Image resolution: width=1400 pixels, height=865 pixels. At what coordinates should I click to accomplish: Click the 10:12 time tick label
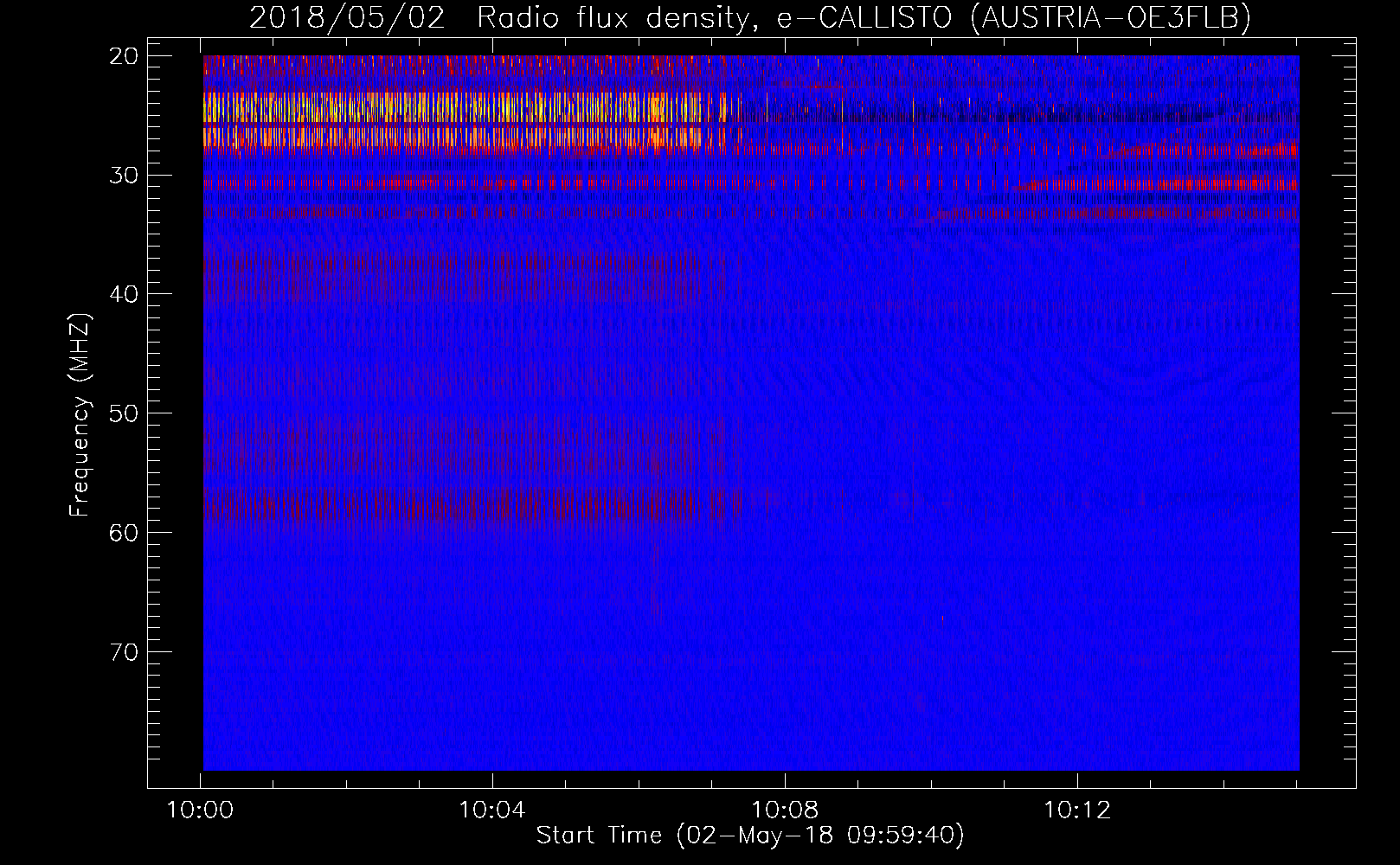1077,811
